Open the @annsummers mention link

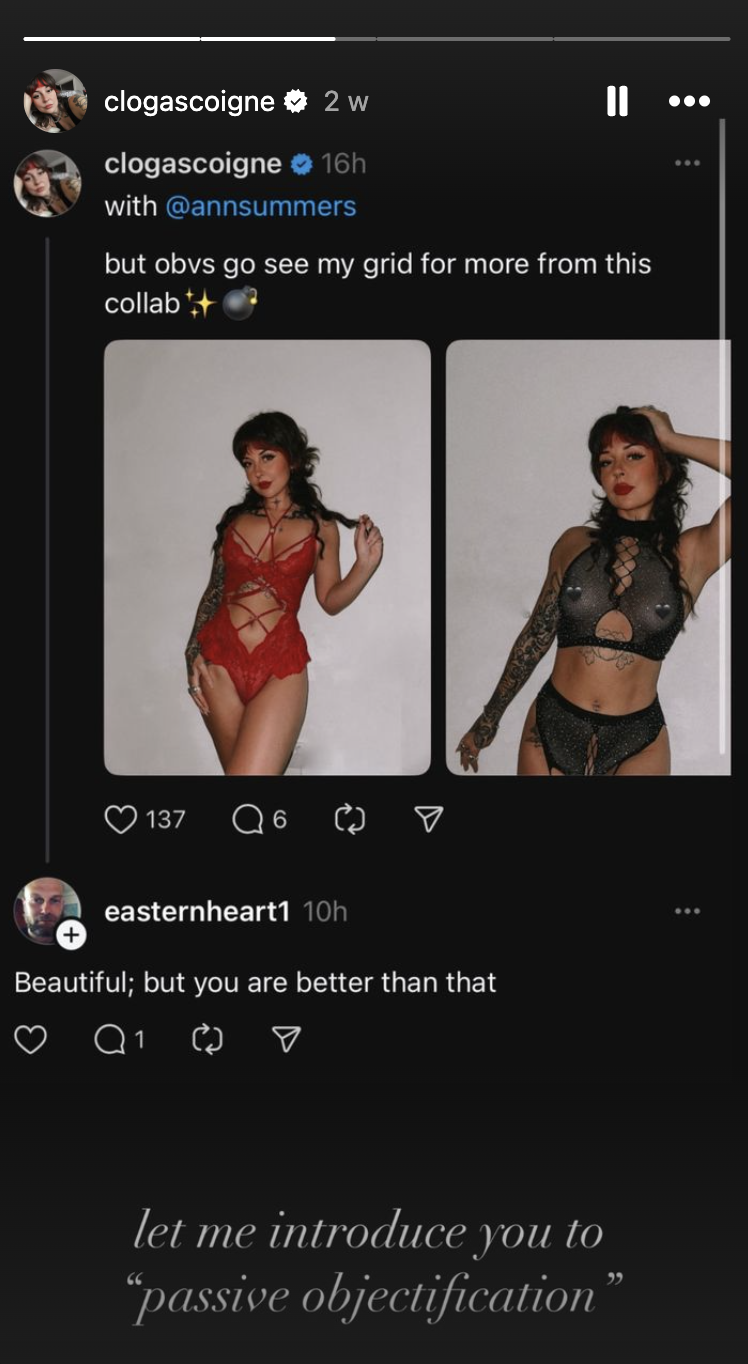click(x=260, y=207)
